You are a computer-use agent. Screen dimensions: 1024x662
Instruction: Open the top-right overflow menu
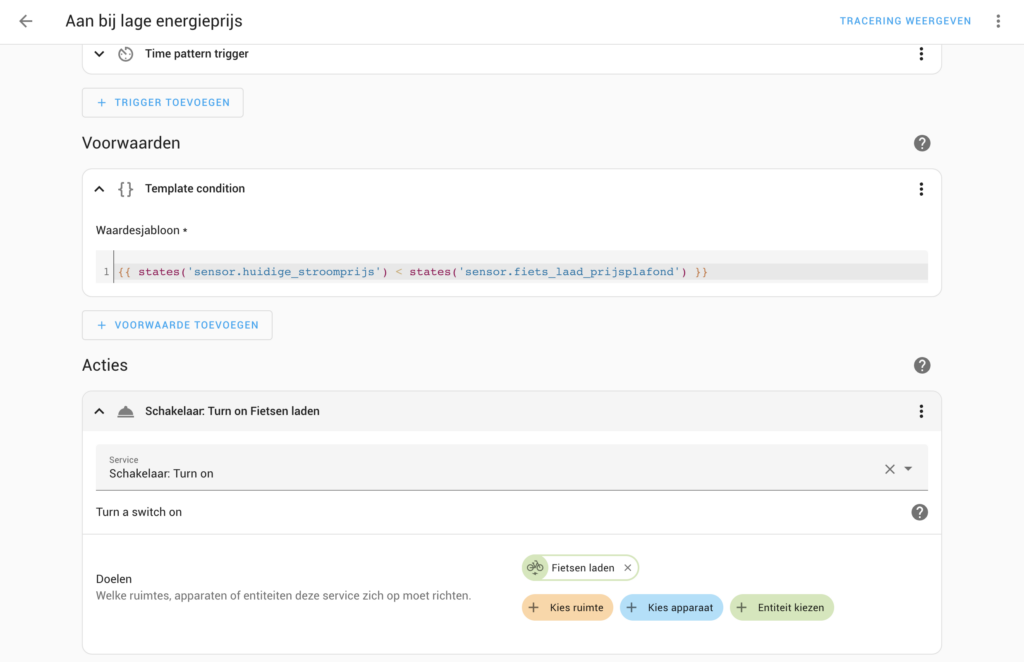998,21
